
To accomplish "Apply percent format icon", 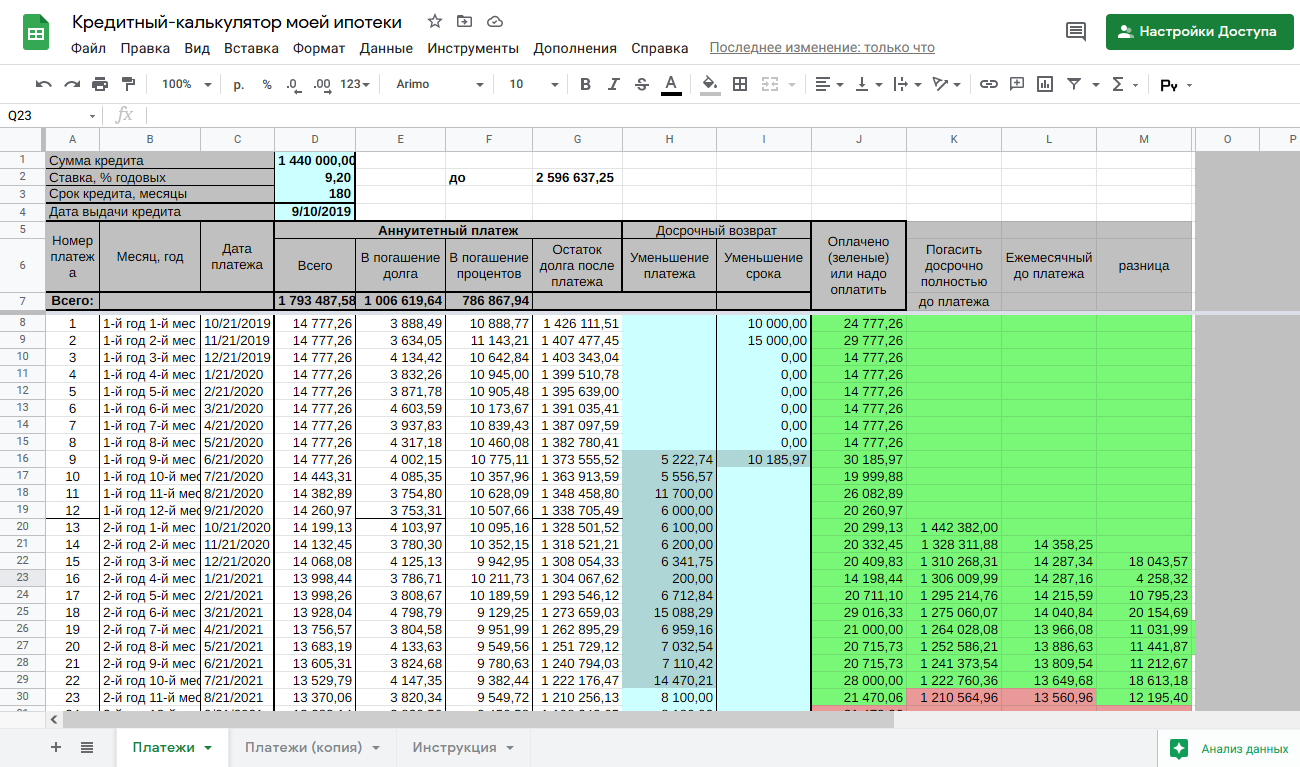I will coord(267,84).
